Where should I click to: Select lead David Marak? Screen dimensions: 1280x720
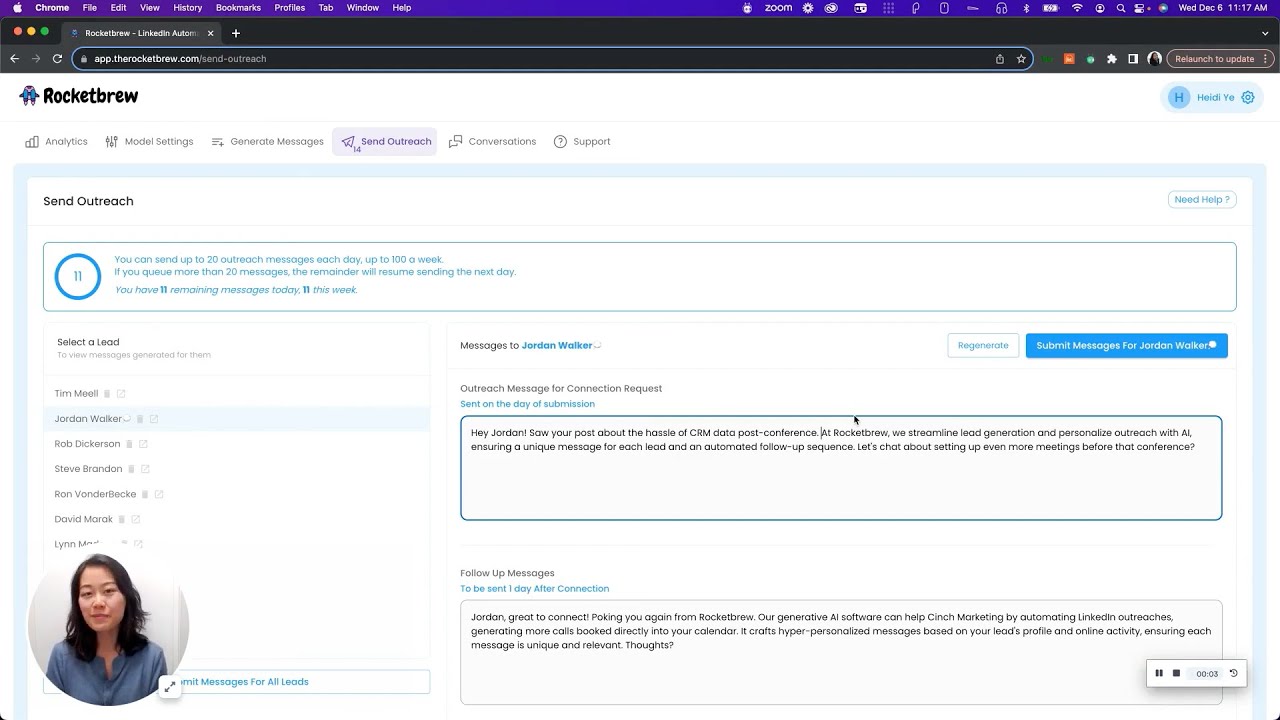83,520
